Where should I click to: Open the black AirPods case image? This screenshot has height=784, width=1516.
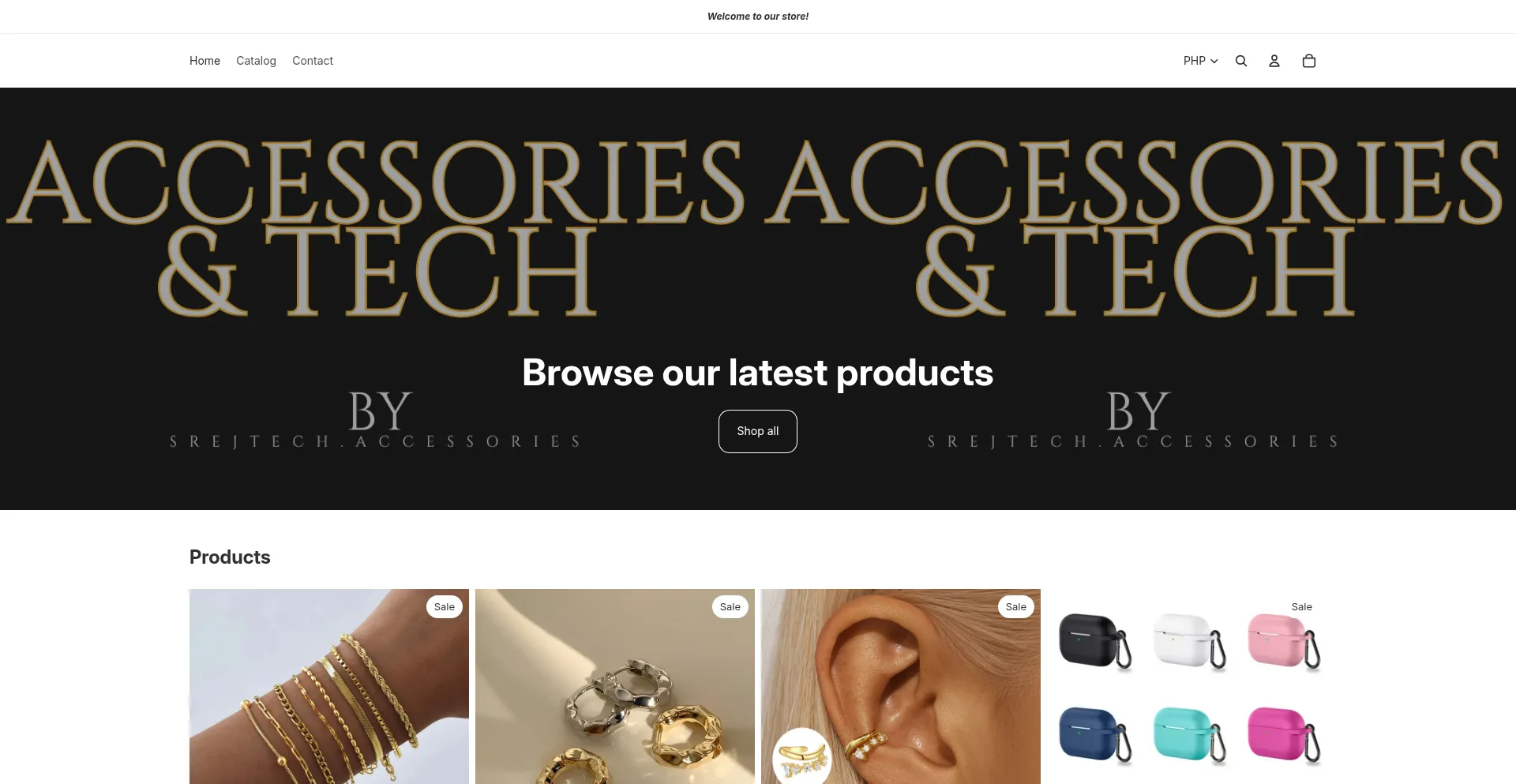point(1095,640)
